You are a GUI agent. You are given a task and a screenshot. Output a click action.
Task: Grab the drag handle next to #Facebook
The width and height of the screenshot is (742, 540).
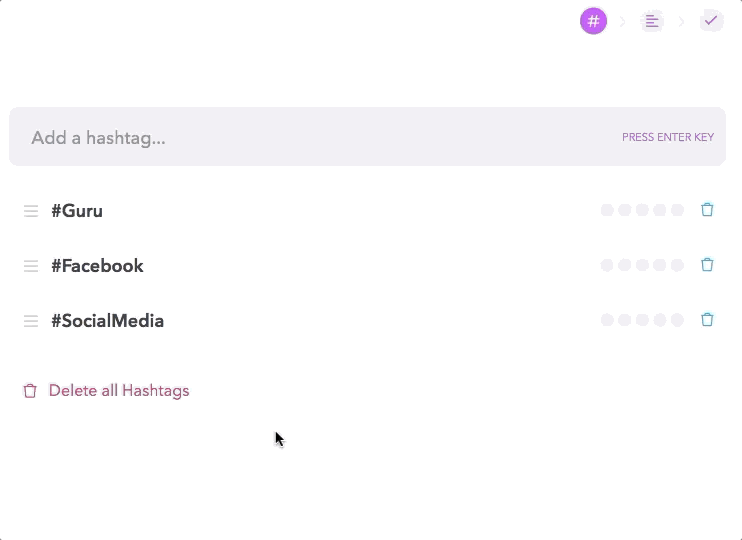tap(31, 266)
